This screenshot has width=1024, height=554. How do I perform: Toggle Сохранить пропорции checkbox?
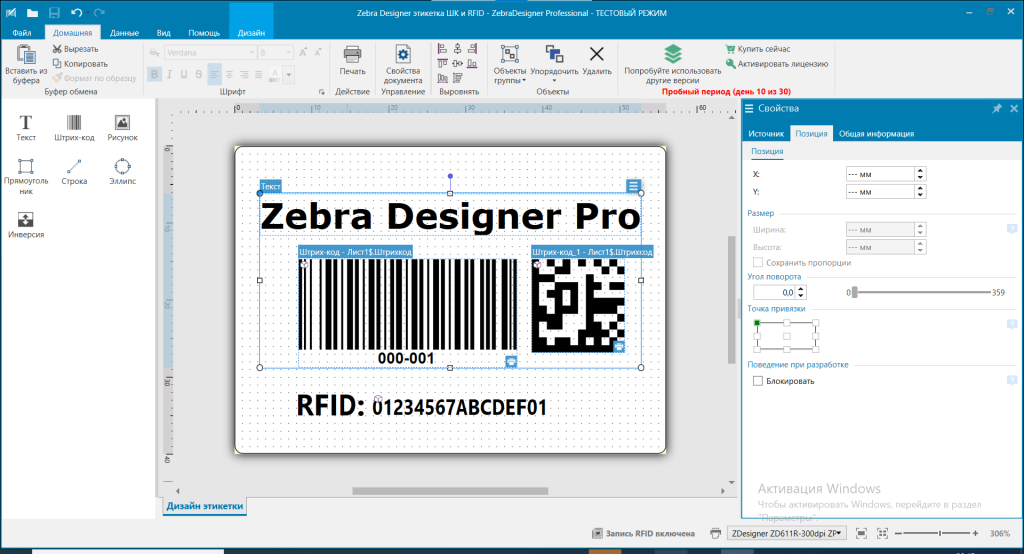click(758, 263)
